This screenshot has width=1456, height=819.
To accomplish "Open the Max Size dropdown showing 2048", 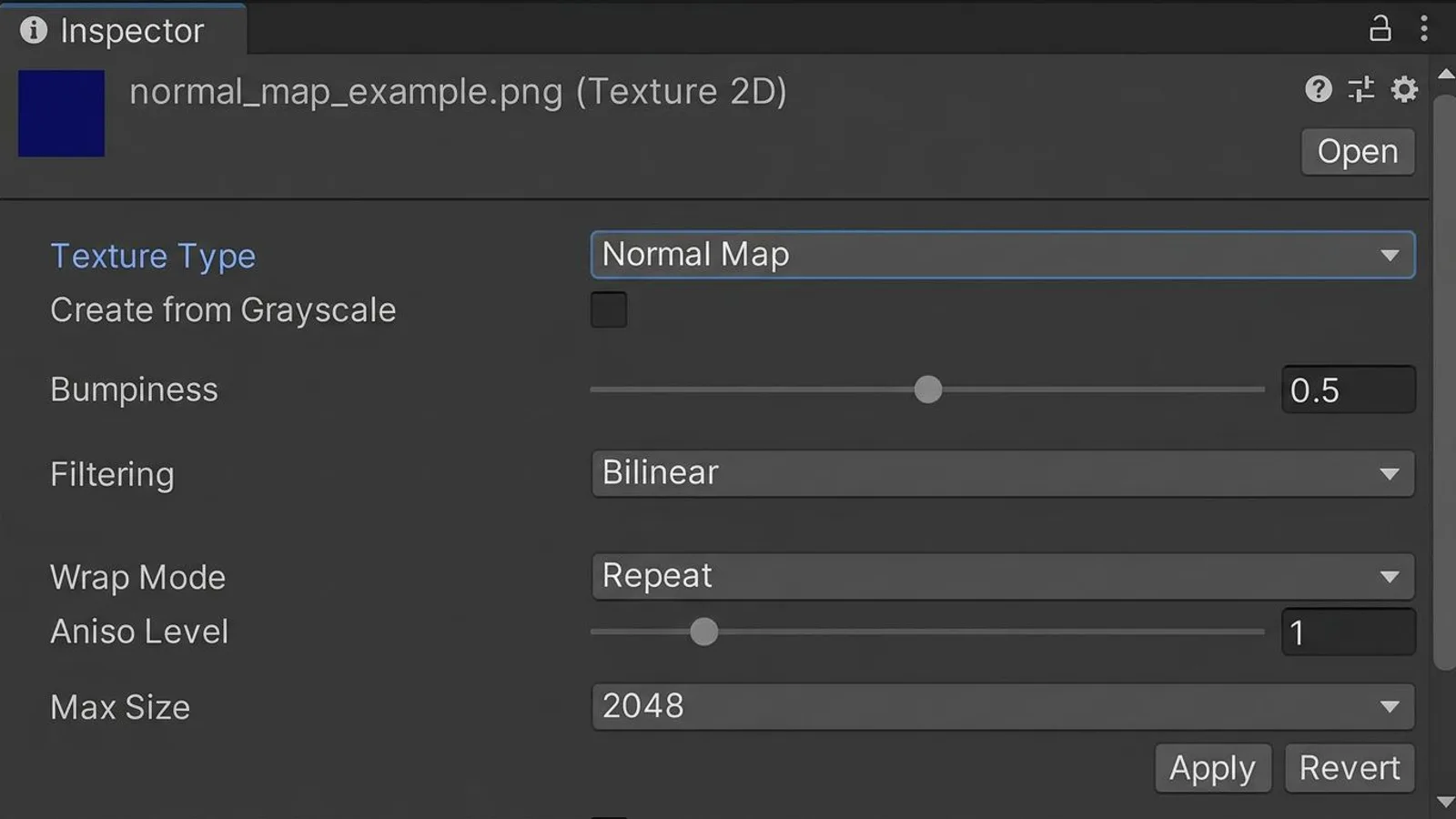I will [1003, 706].
